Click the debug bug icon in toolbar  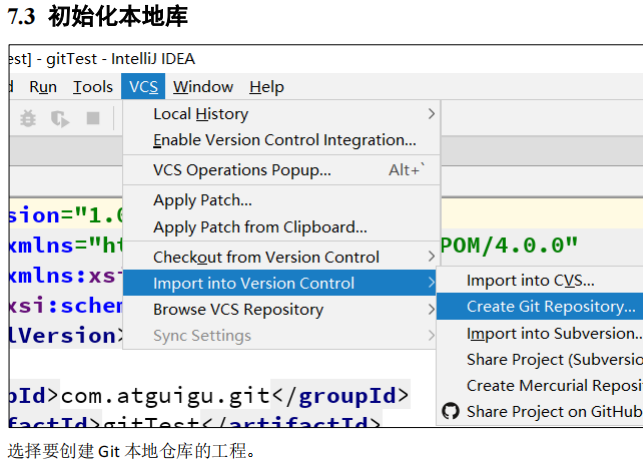28,118
